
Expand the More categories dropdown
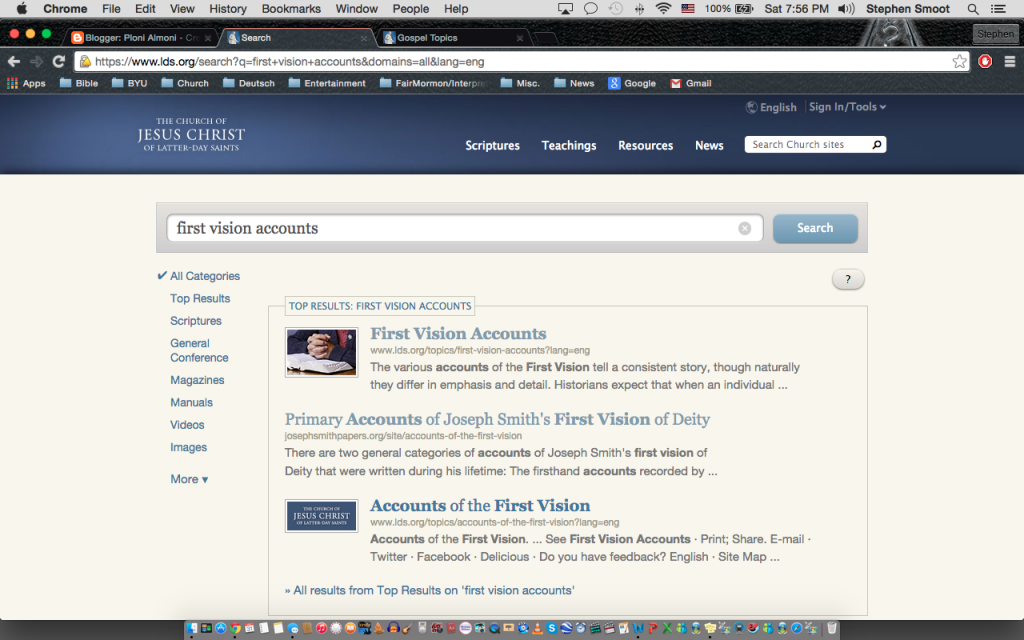[x=189, y=479]
